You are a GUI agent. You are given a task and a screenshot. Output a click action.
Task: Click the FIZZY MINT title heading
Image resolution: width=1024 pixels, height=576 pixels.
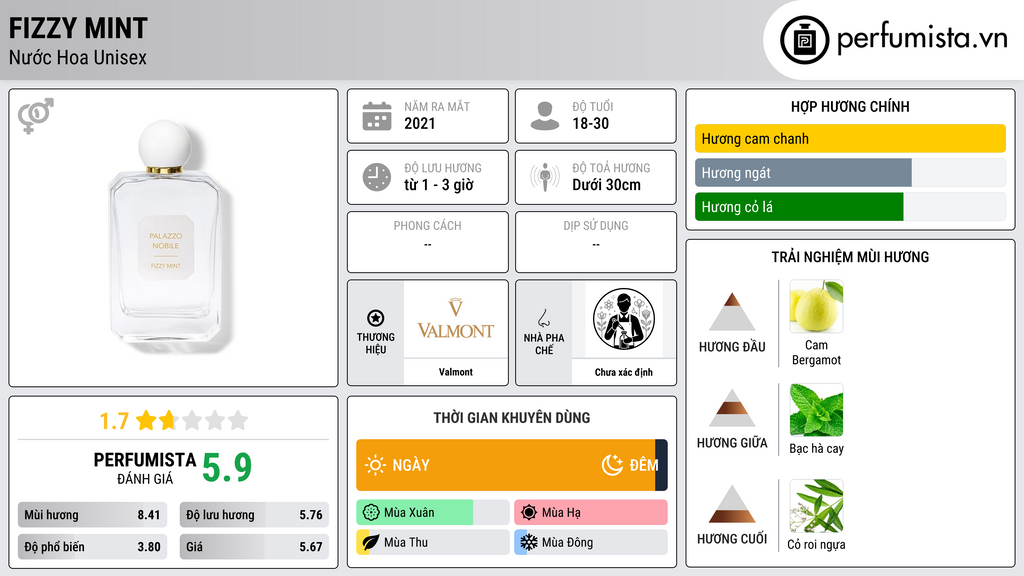pyautogui.click(x=78, y=28)
